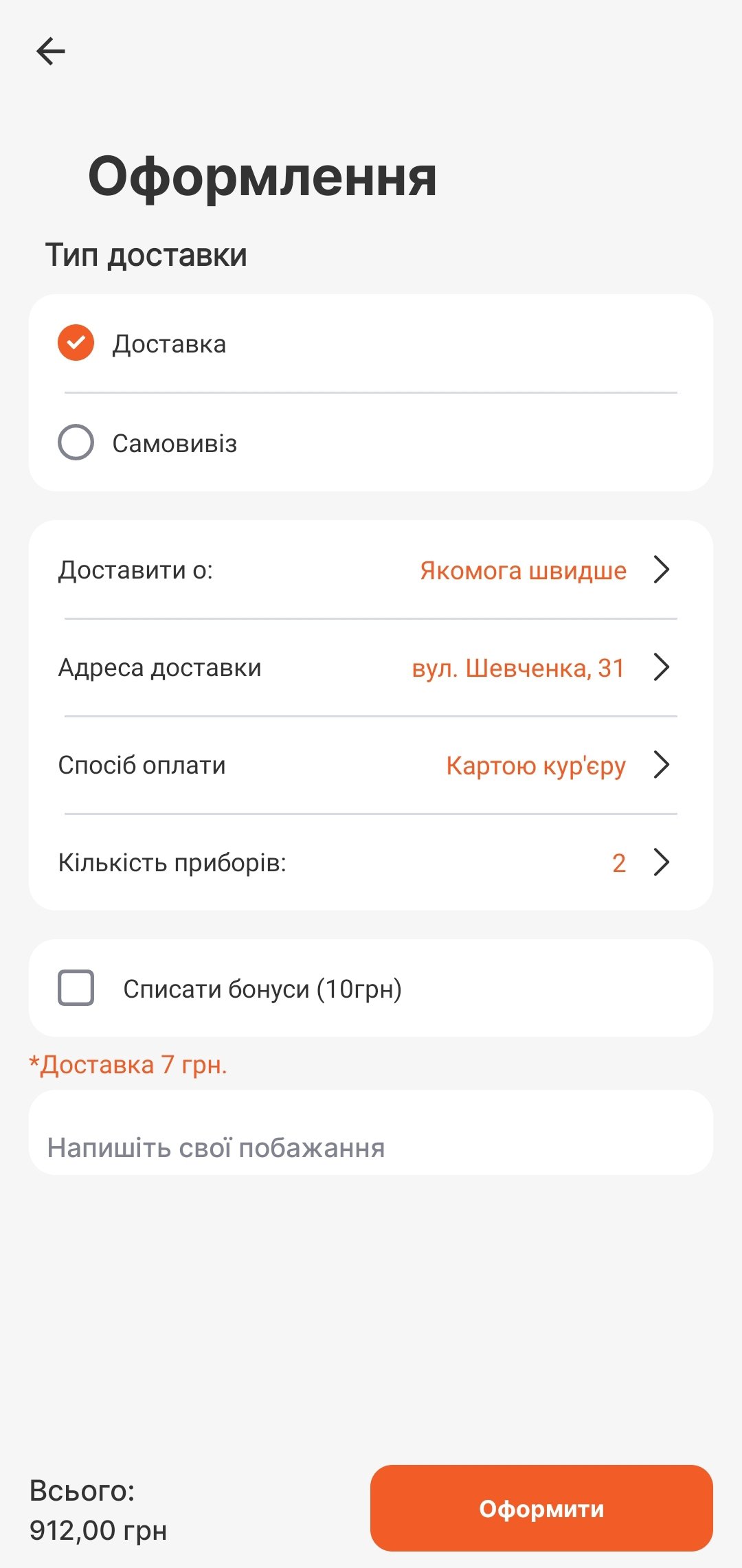Click the wishes comment input field
Screen dimensions: 742x1568
pos(371,1146)
